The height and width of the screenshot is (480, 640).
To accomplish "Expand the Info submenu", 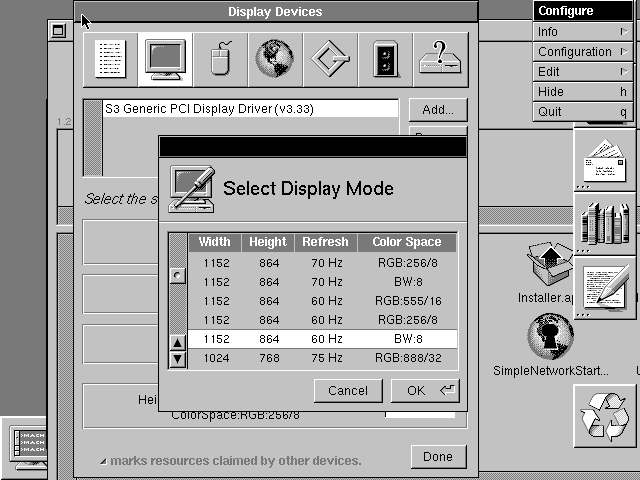I will coord(582,32).
